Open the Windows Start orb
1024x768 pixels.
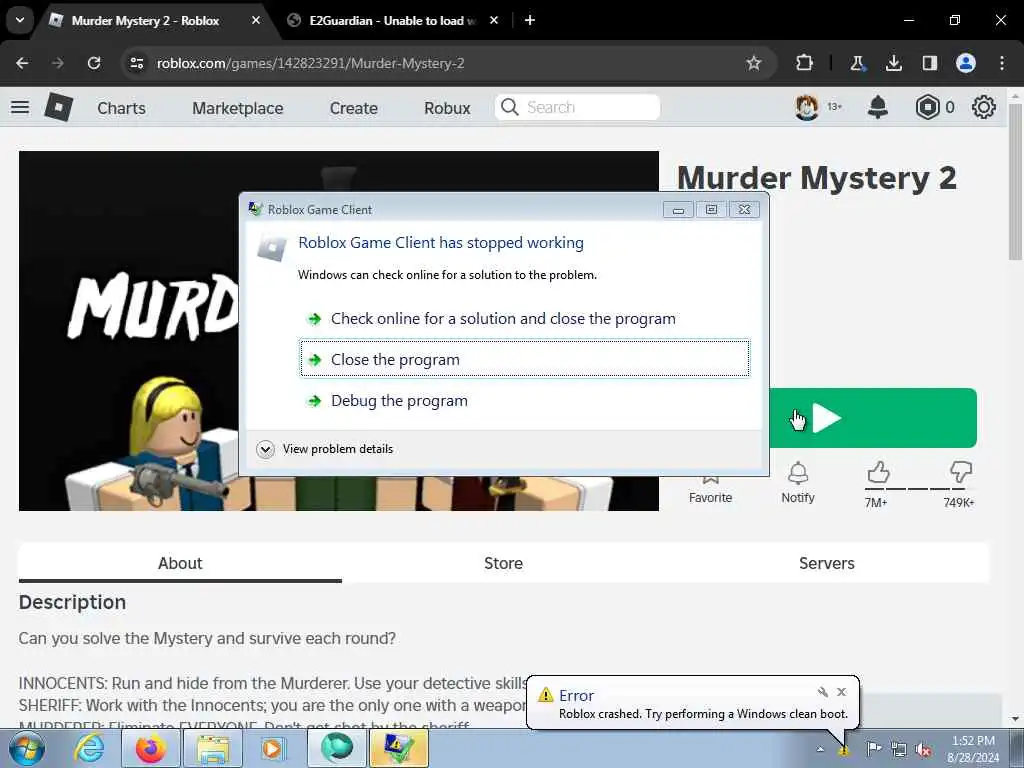(x=27, y=748)
